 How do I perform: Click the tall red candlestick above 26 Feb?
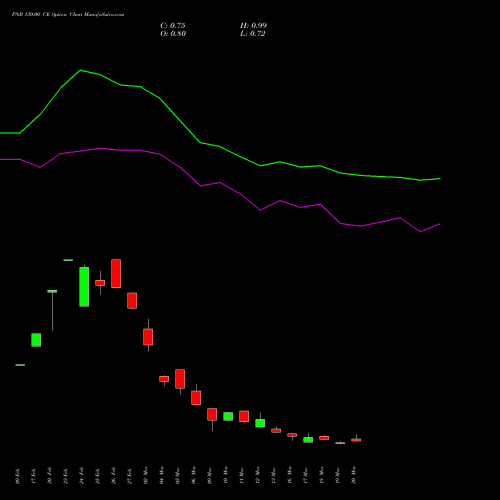click(x=116, y=273)
